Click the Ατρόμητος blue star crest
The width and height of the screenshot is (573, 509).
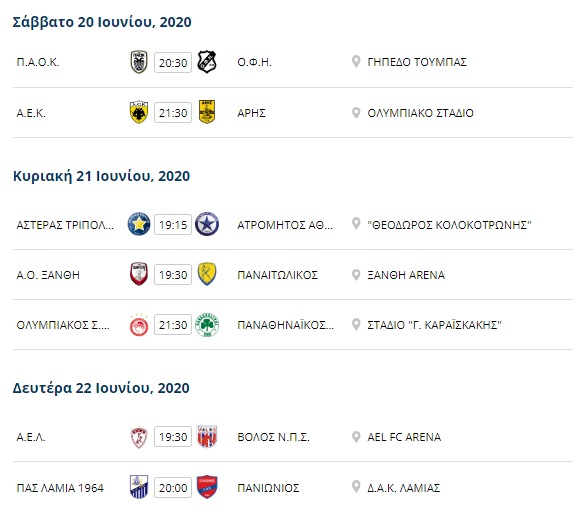pos(207,224)
